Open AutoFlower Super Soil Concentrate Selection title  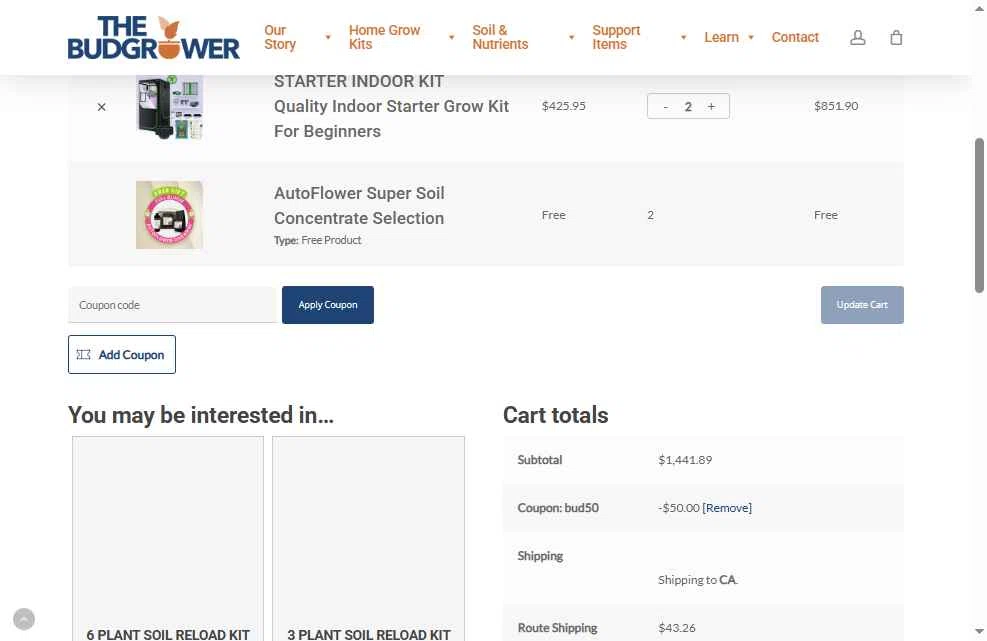359,205
